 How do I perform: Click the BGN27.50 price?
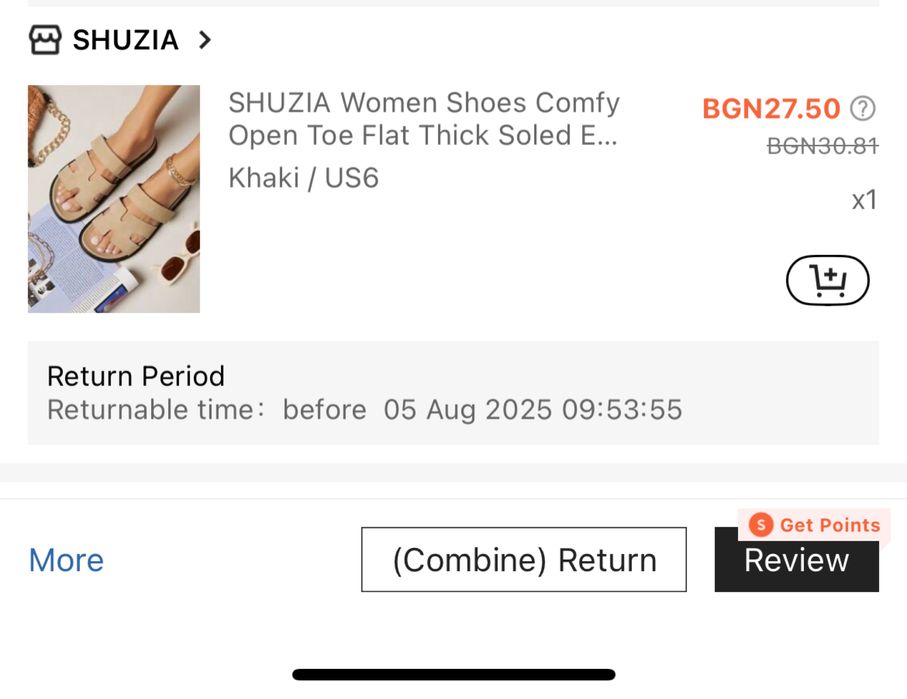coord(771,109)
